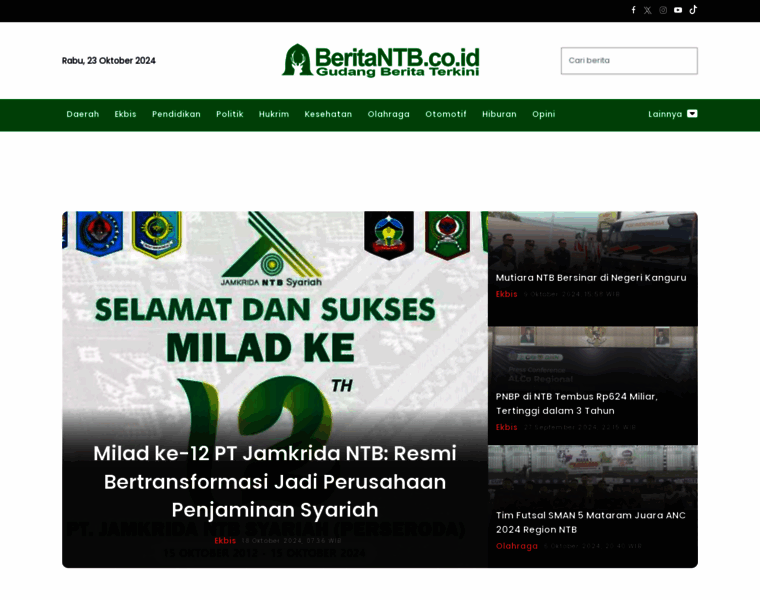Open the Ekbis menu item

[x=126, y=114]
